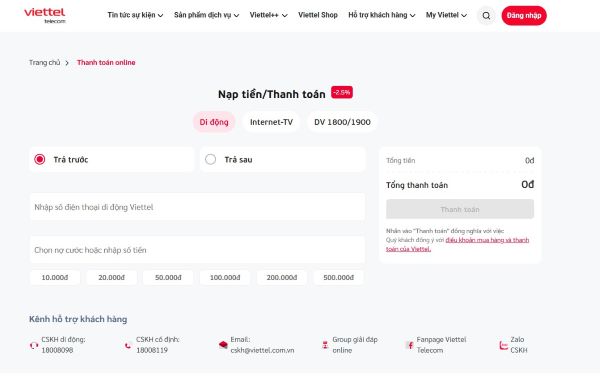The image size is (600, 379).
Task: Click the Zalo CSKH icon
Action: (x=503, y=345)
